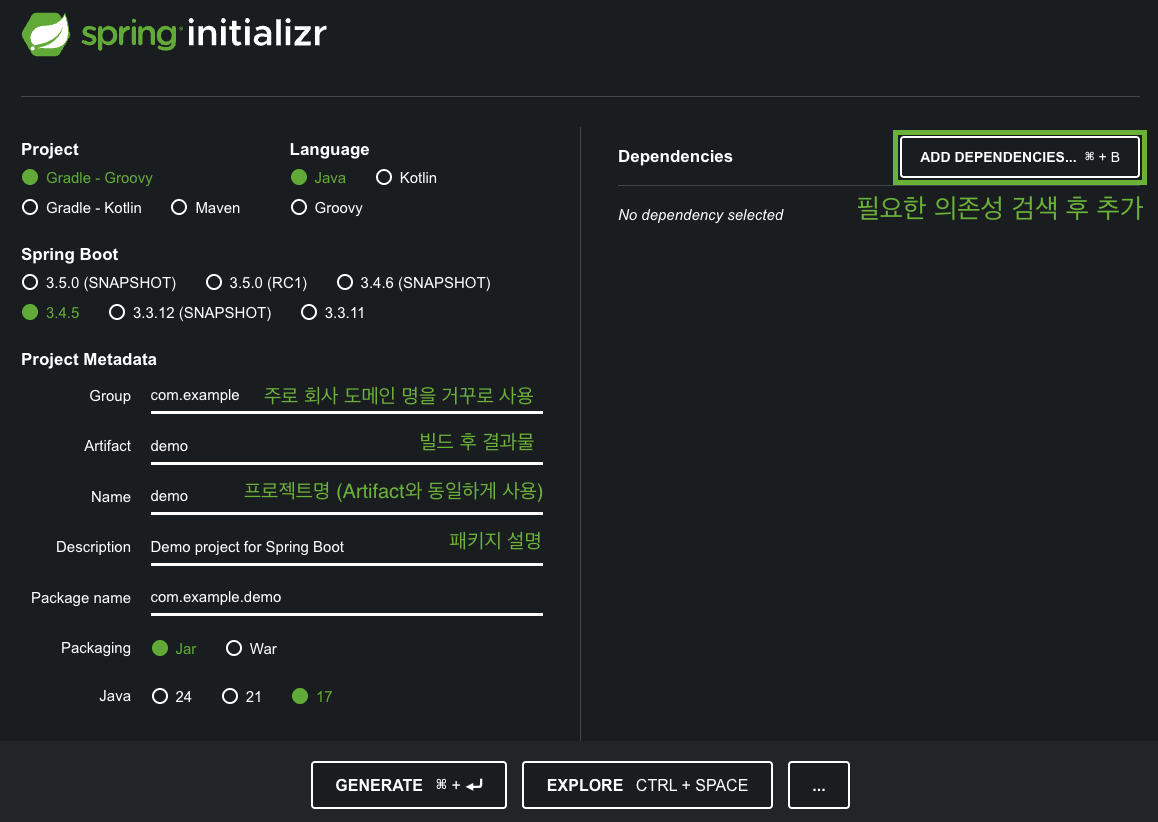
Task: Focus the Package name field
Action: pyautogui.click(x=346, y=597)
